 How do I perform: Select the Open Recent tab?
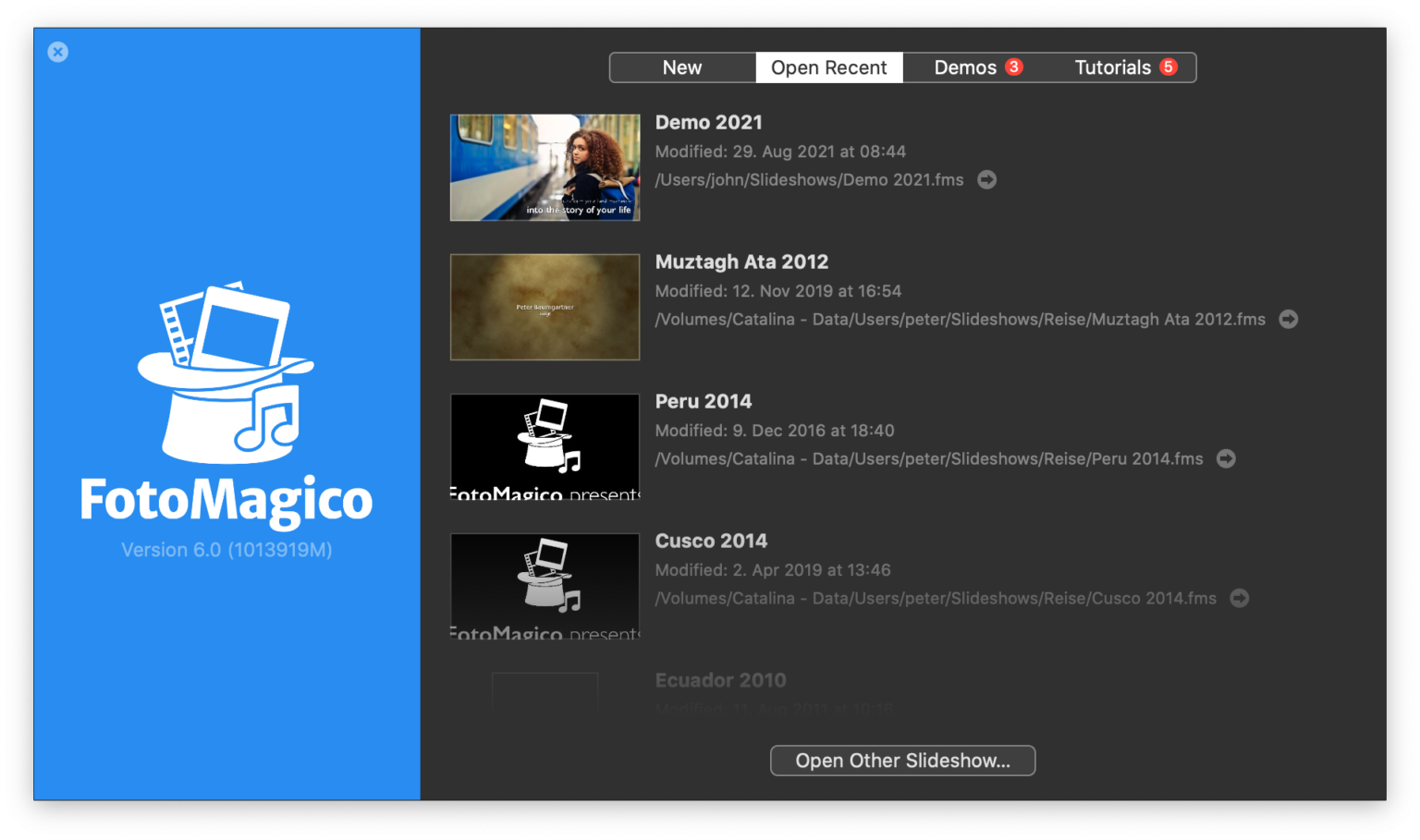828,68
